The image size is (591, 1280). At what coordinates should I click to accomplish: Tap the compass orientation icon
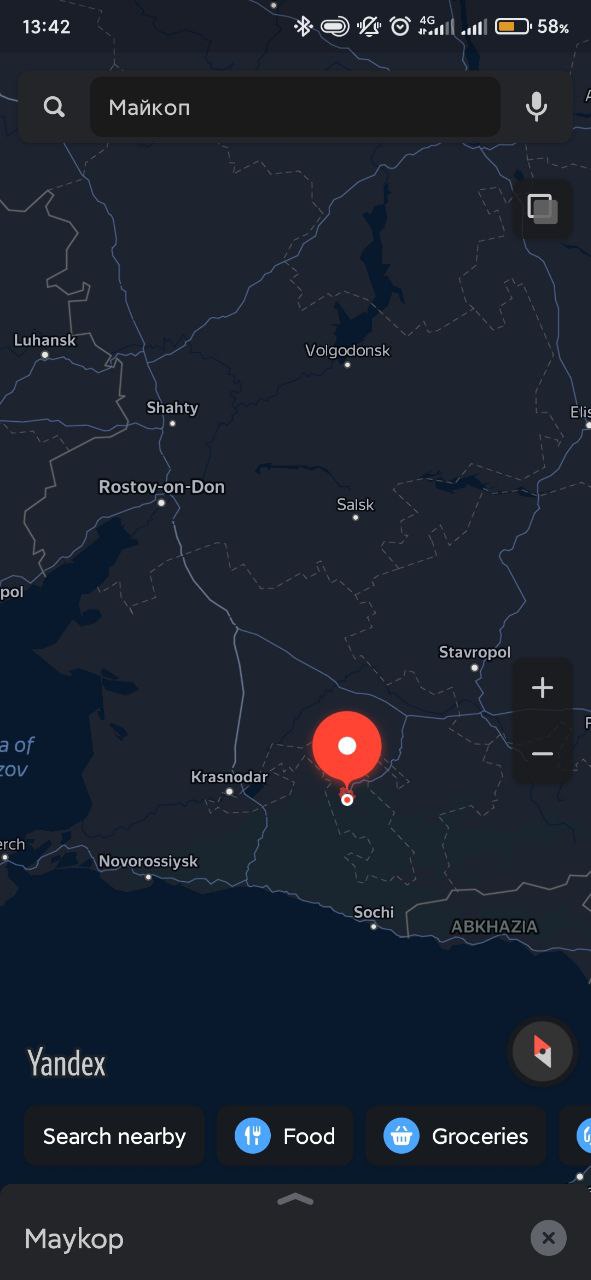tap(542, 1051)
